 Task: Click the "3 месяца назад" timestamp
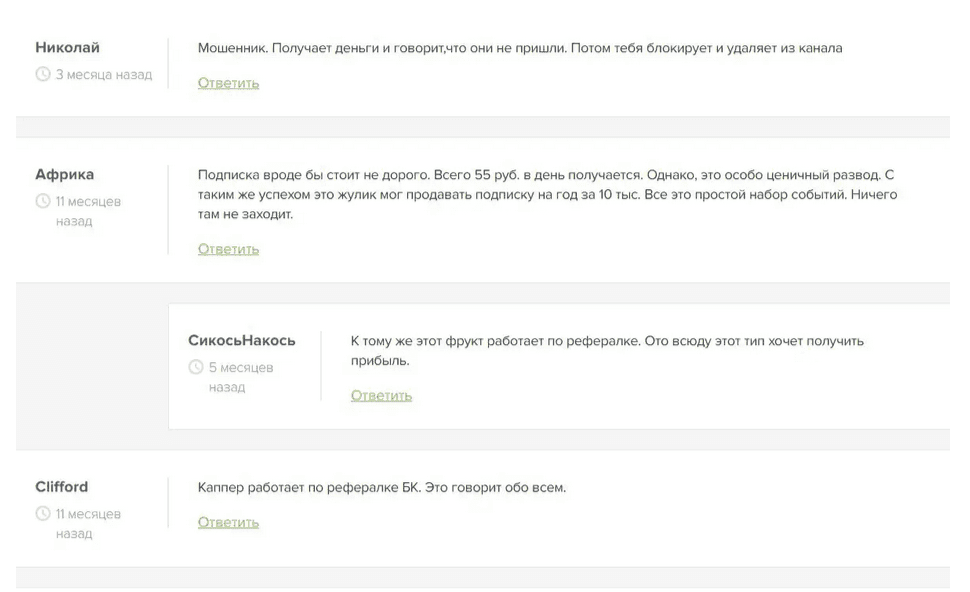pyautogui.click(x=104, y=75)
